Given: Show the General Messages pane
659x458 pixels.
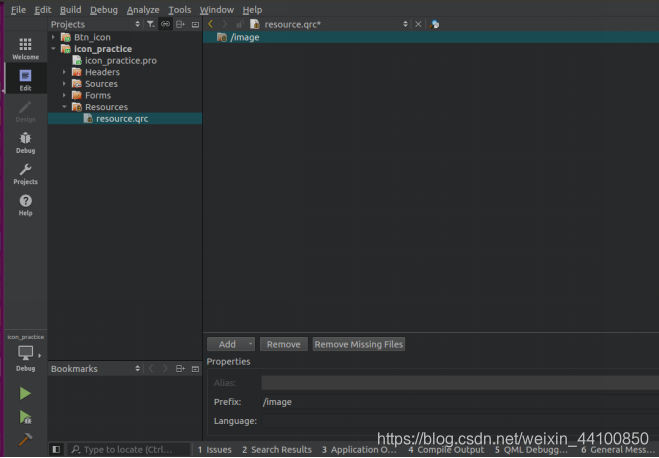Looking at the screenshot, I should coord(619,450).
